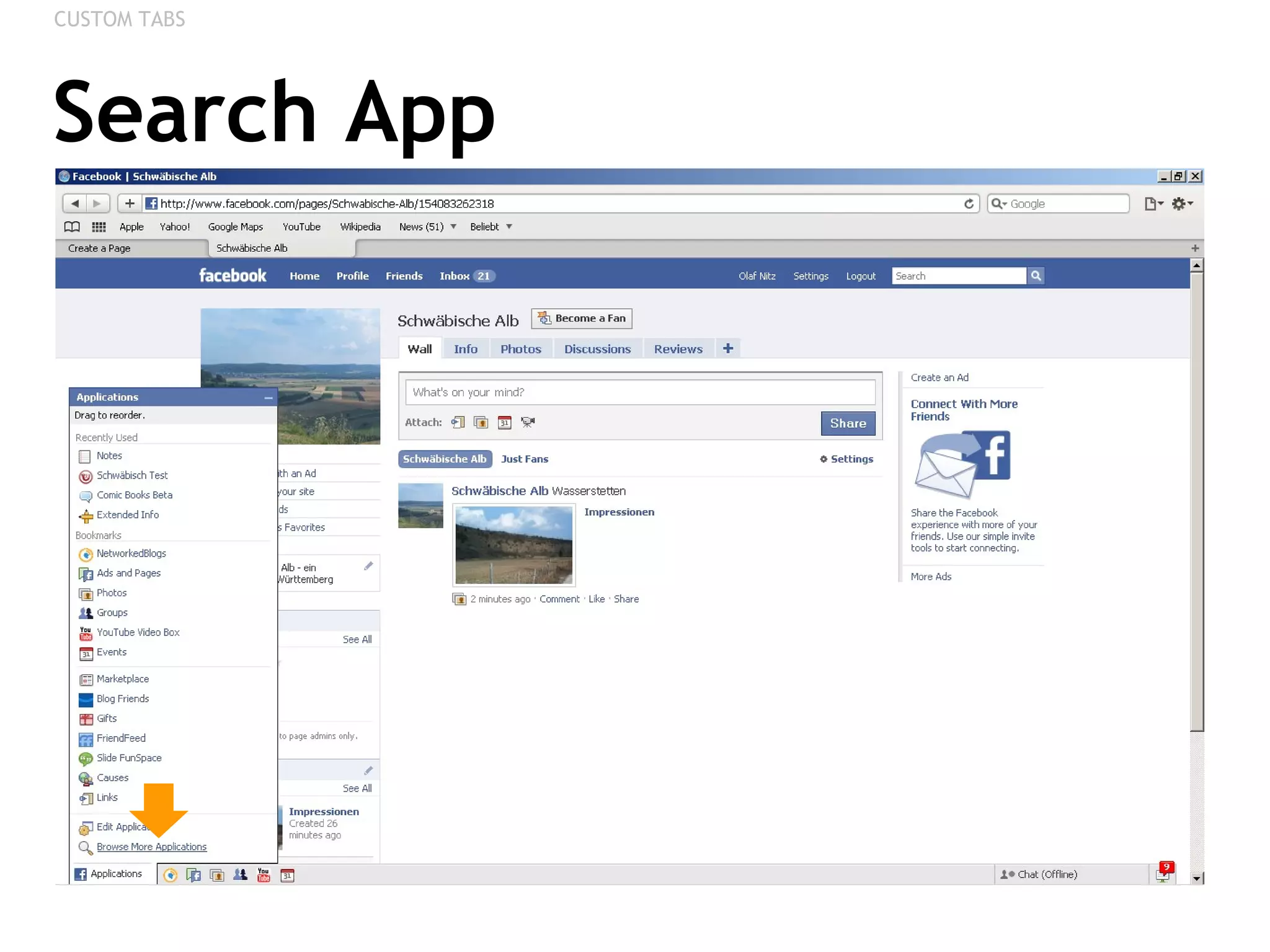Click the add bookmark plus button
1270x952 pixels.
[130, 203]
